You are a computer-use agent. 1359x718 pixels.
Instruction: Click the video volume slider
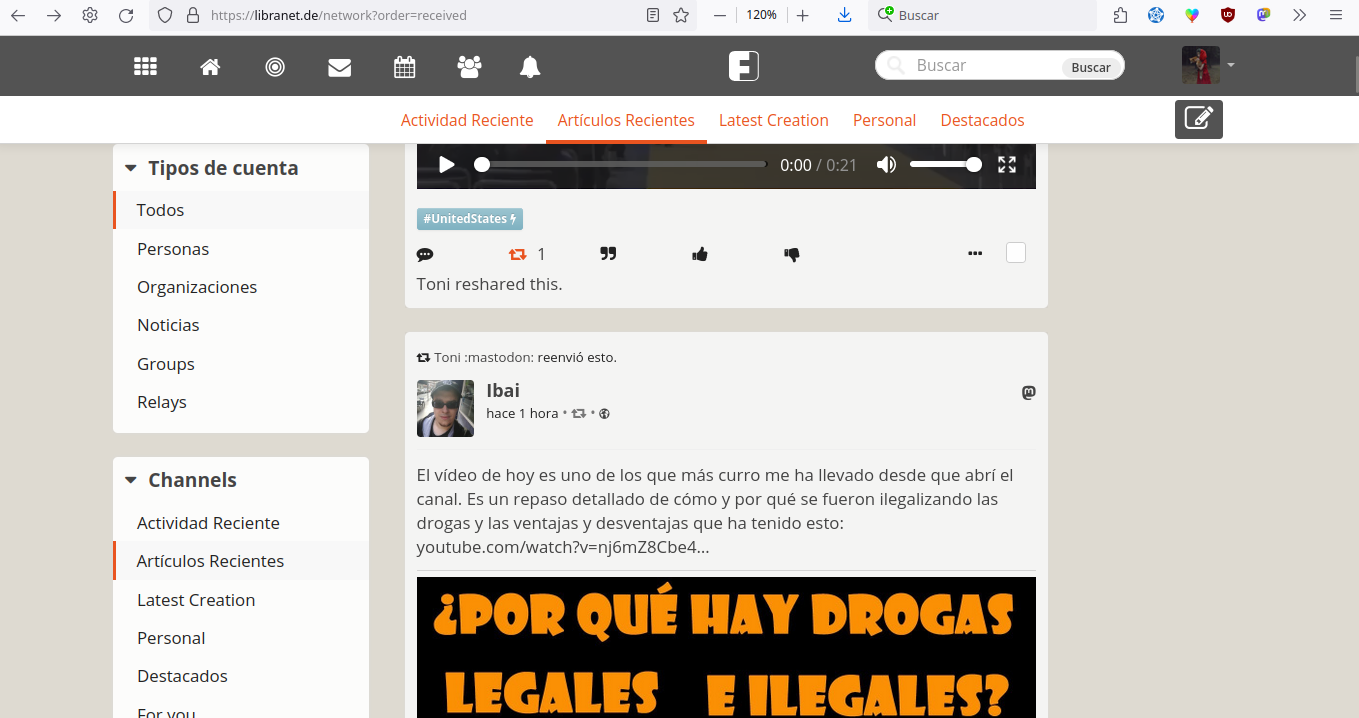945,165
